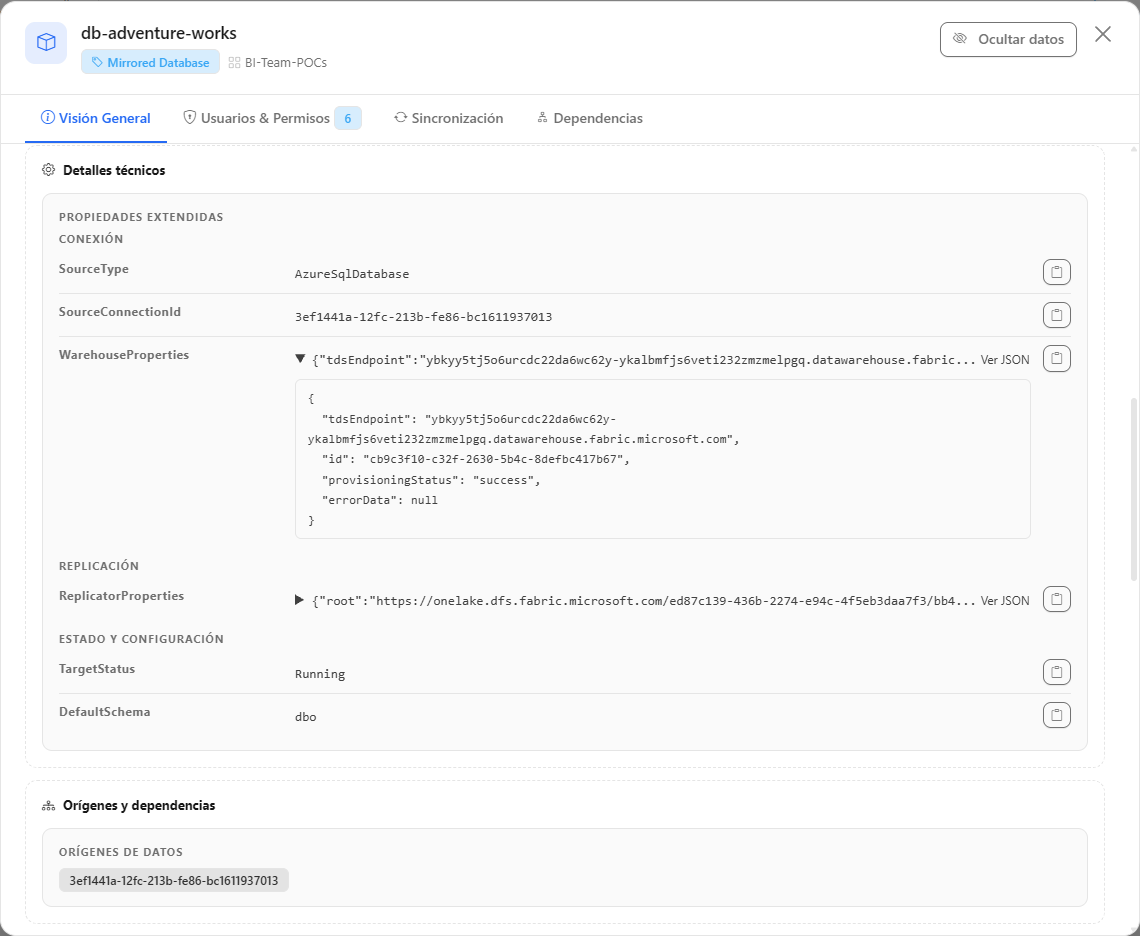Copy ReplicatorProperties JSON to clipboard
Screen dimensions: 1140x936
(1056, 599)
